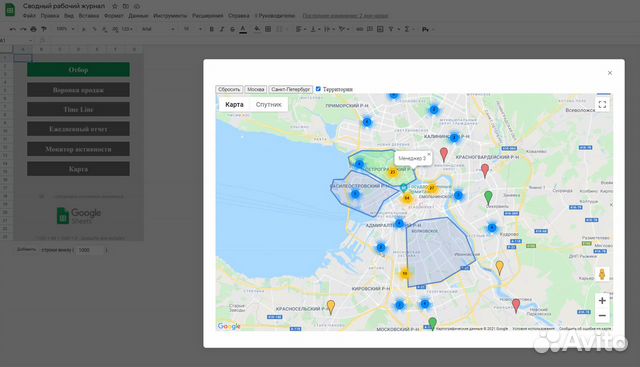Open the text rotation dropdown
The image size is (640, 367).
point(344,29)
